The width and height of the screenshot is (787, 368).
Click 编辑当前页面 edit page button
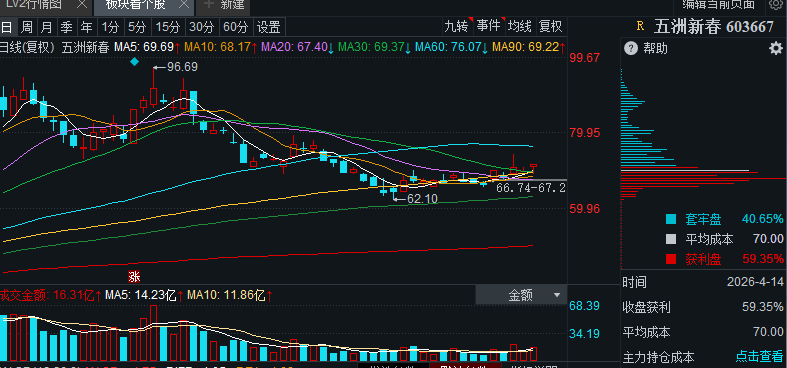click(718, 5)
